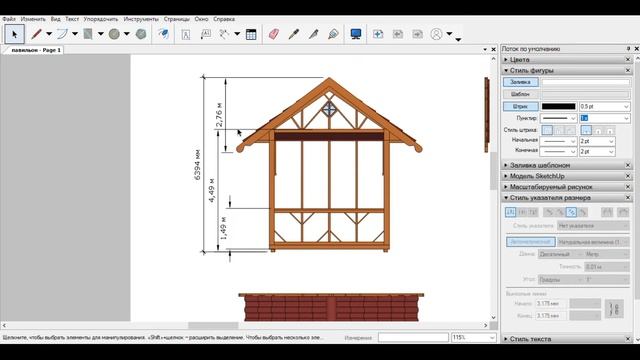Open Line tool options arrow
The width and height of the screenshot is (640, 360).
point(49,34)
